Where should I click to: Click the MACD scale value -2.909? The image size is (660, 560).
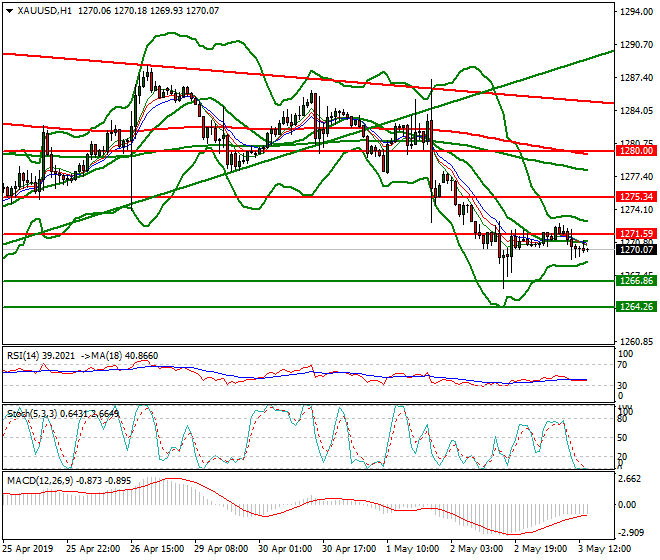coord(630,533)
